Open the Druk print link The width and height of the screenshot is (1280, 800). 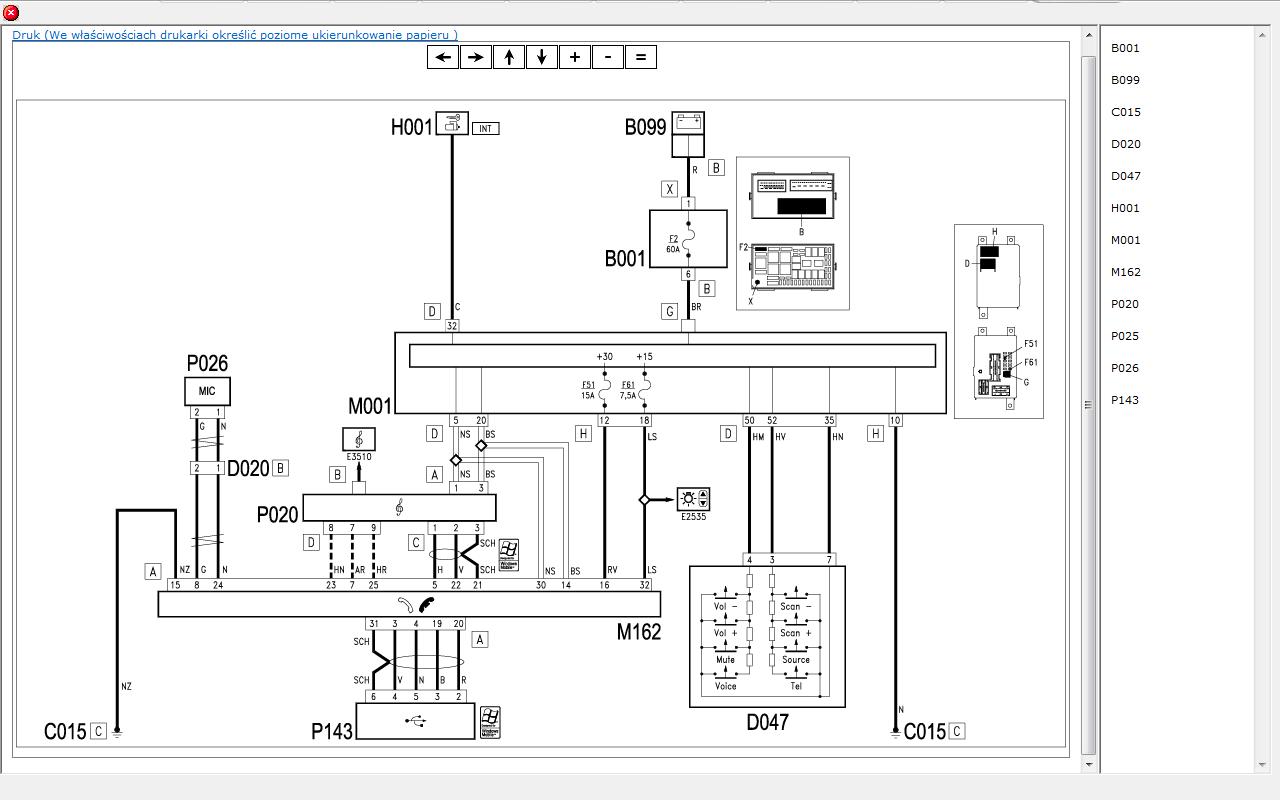tap(234, 34)
